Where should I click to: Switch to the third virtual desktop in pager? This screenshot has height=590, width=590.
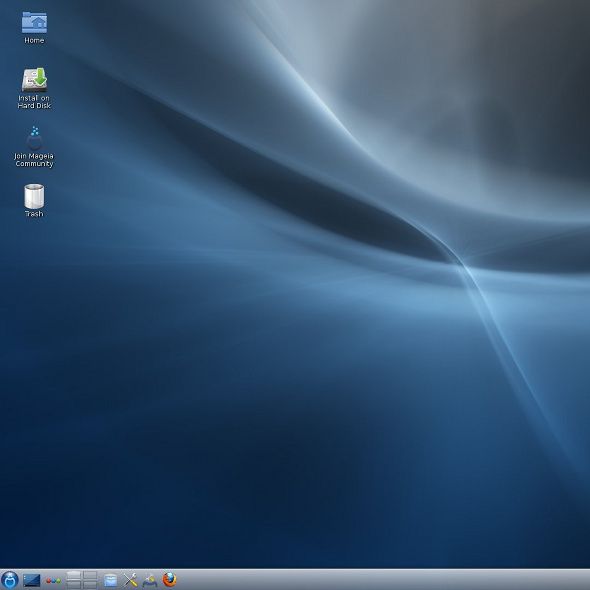coord(73,584)
